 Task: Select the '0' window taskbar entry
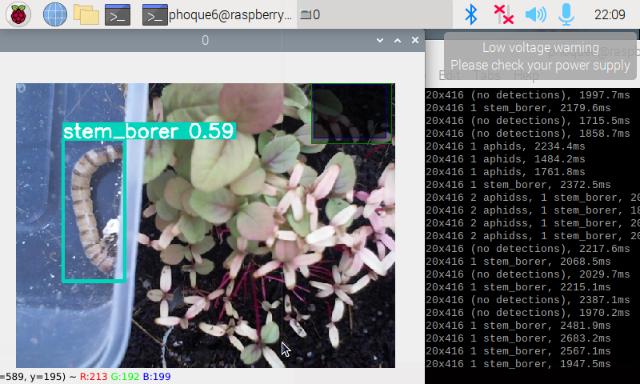tap(374, 15)
